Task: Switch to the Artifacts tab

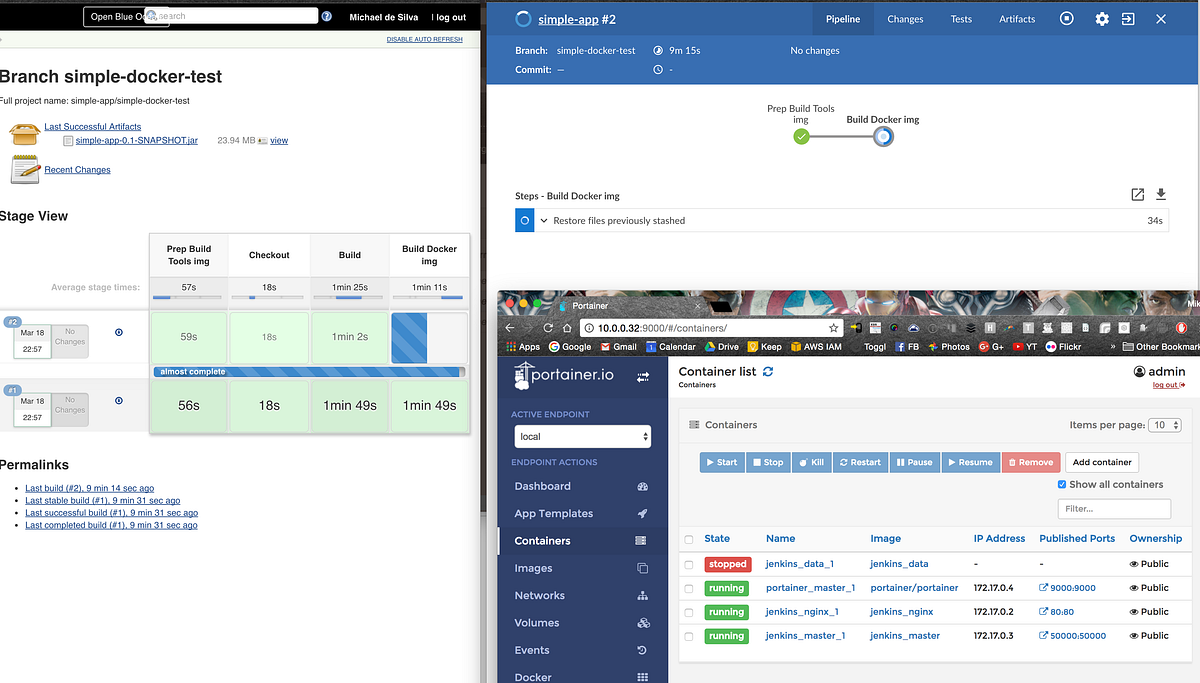Action: coord(1017,18)
